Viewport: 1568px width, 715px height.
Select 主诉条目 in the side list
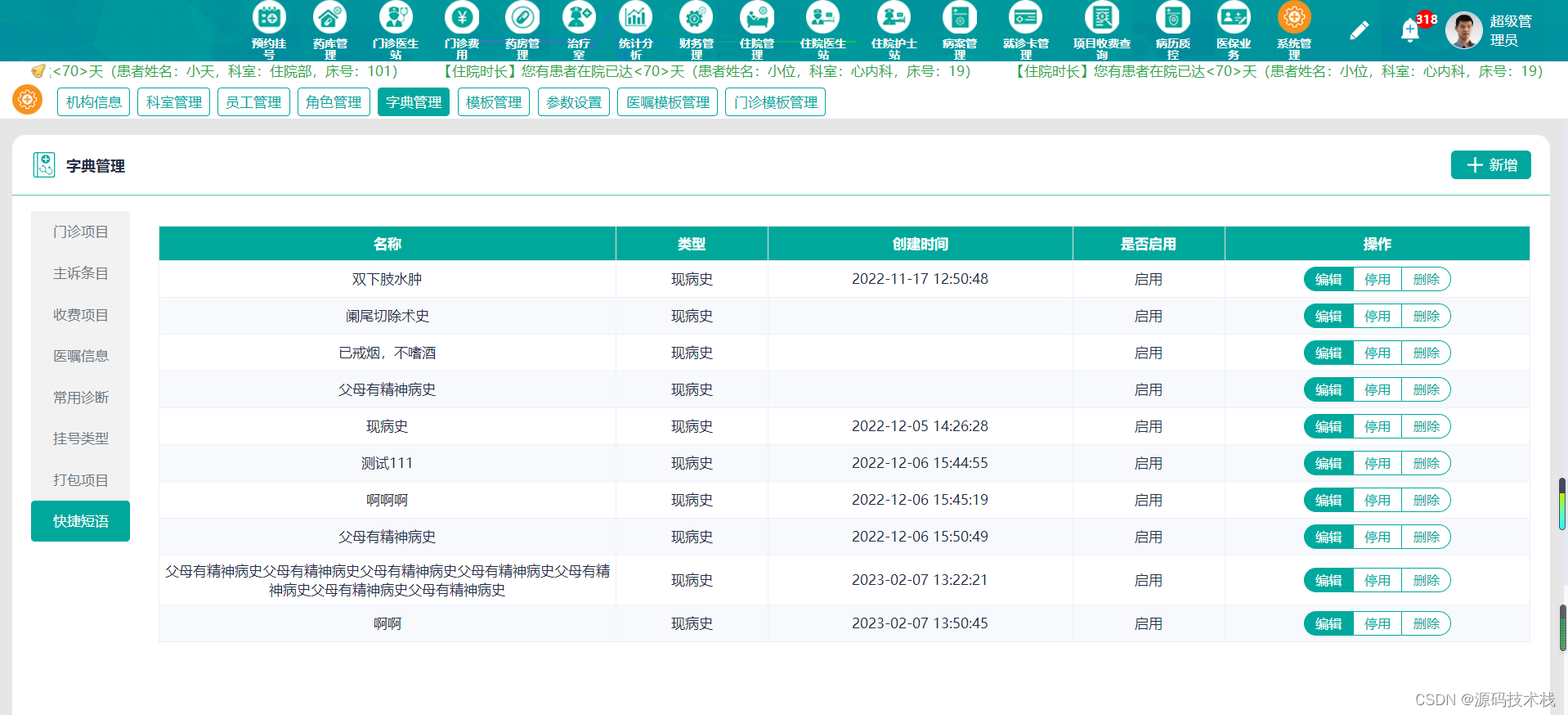coord(80,273)
